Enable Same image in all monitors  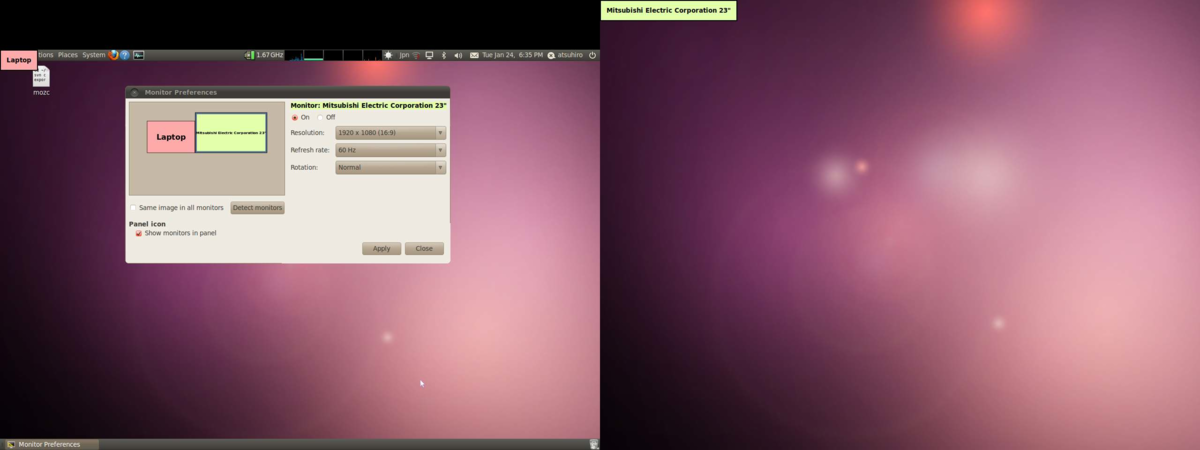tap(133, 208)
